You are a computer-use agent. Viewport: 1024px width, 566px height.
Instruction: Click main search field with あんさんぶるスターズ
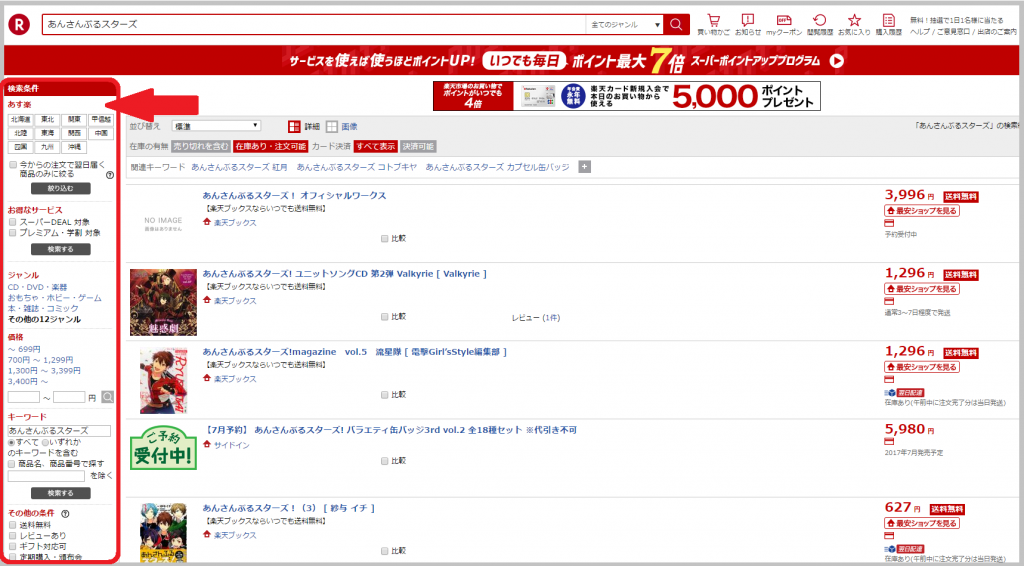coord(314,24)
